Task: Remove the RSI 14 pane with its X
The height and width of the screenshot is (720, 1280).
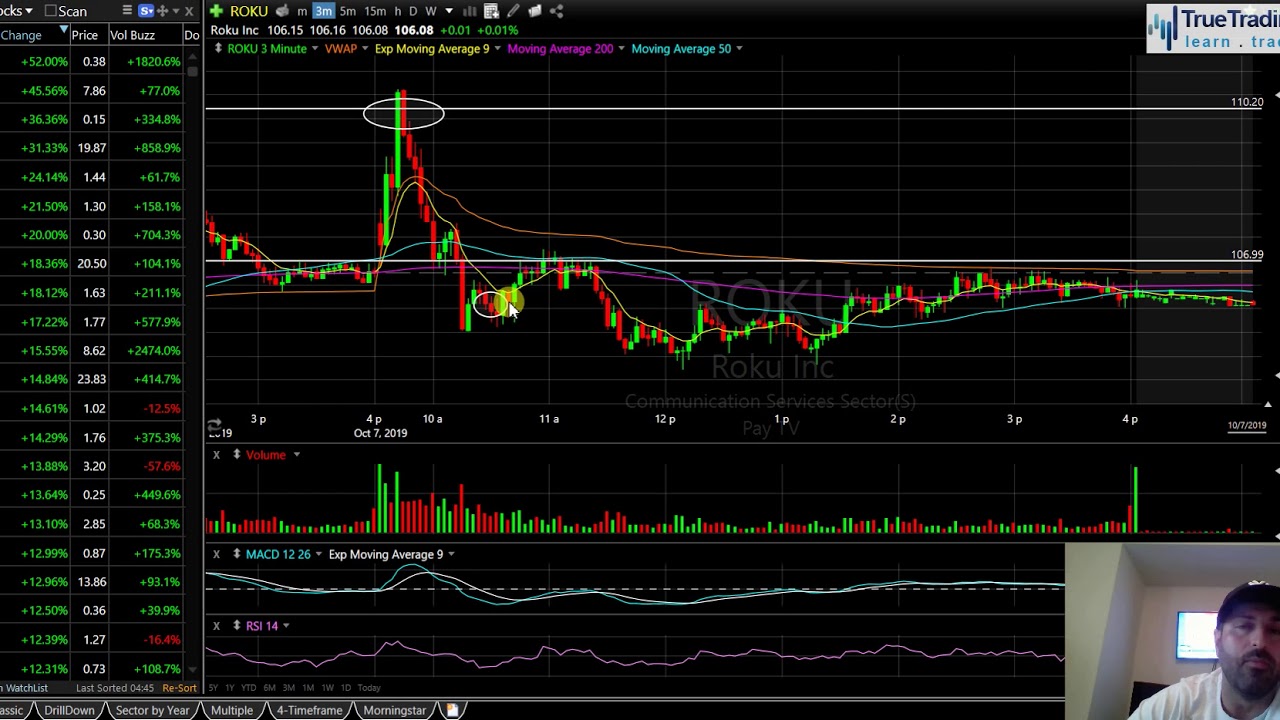Action: tap(216, 626)
